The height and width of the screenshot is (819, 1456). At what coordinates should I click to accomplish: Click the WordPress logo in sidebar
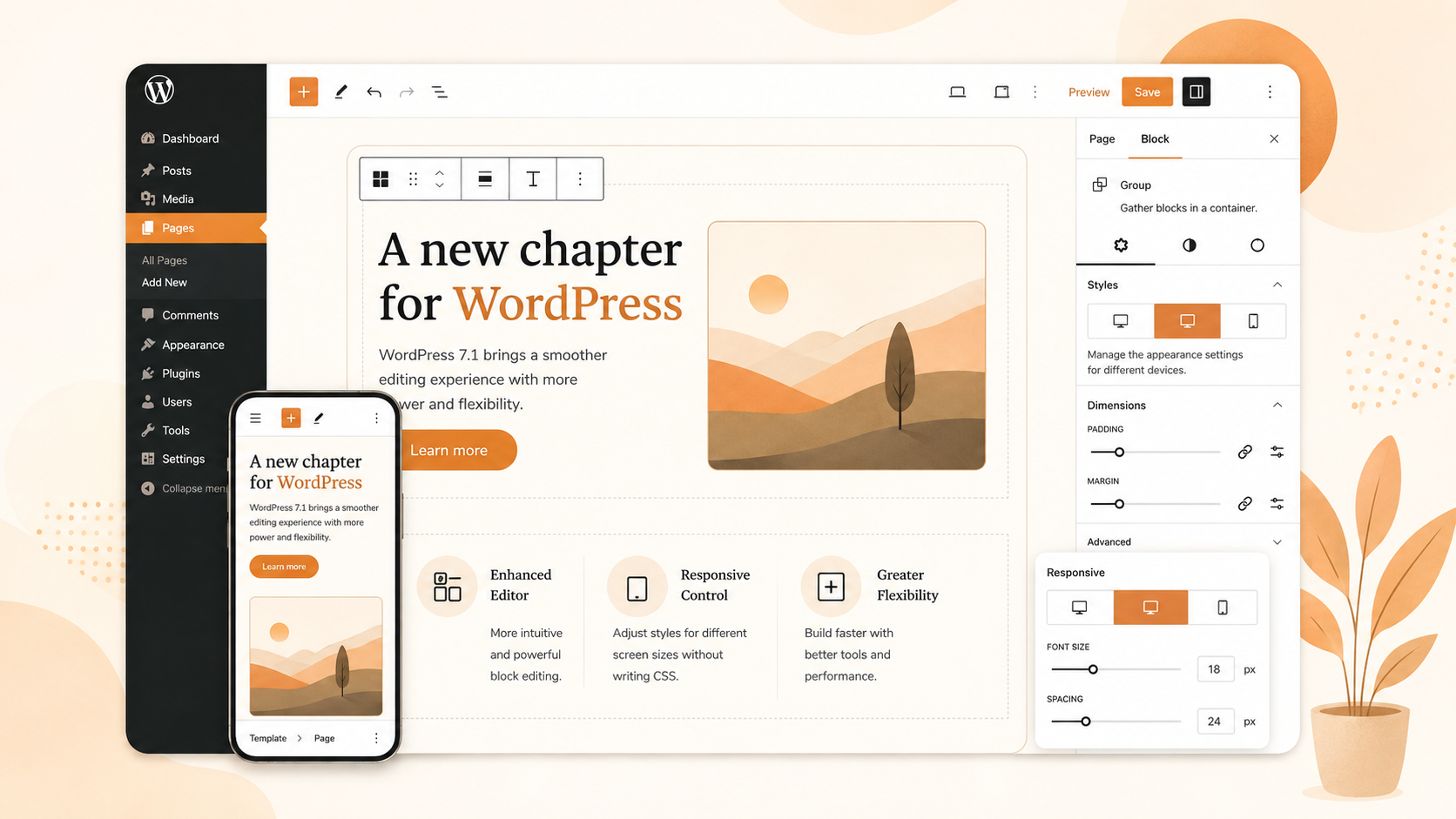click(x=159, y=90)
